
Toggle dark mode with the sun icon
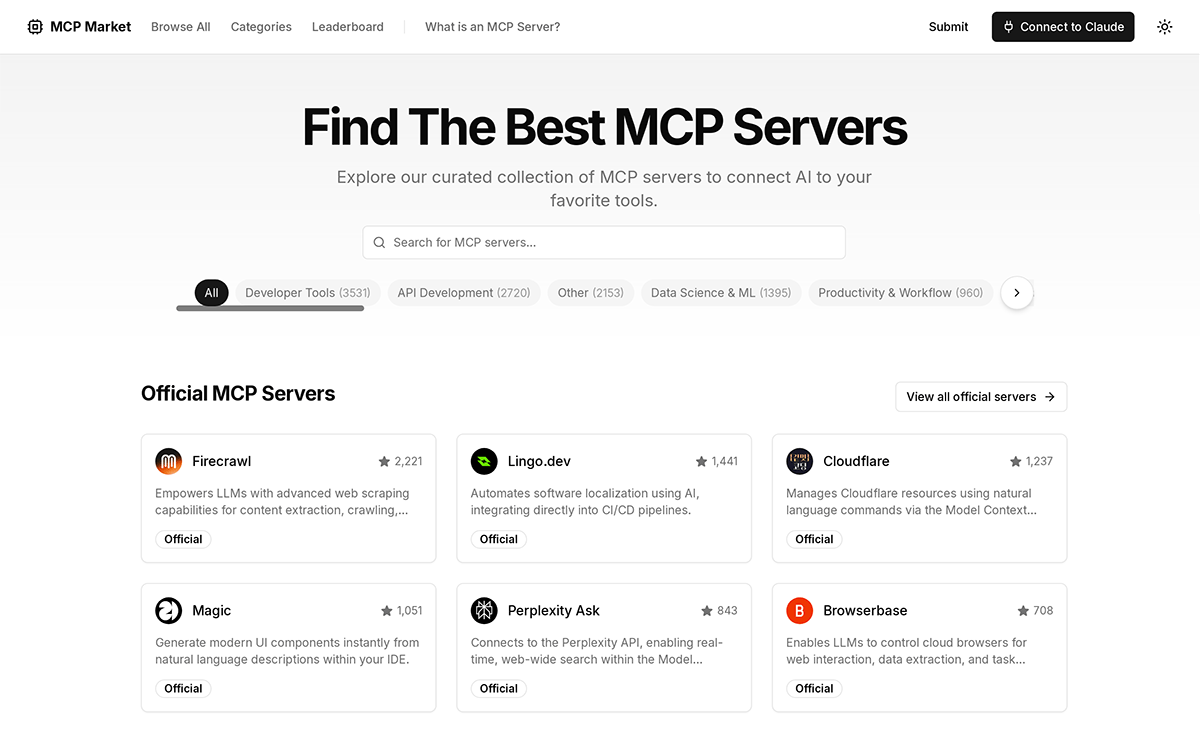coord(1164,27)
